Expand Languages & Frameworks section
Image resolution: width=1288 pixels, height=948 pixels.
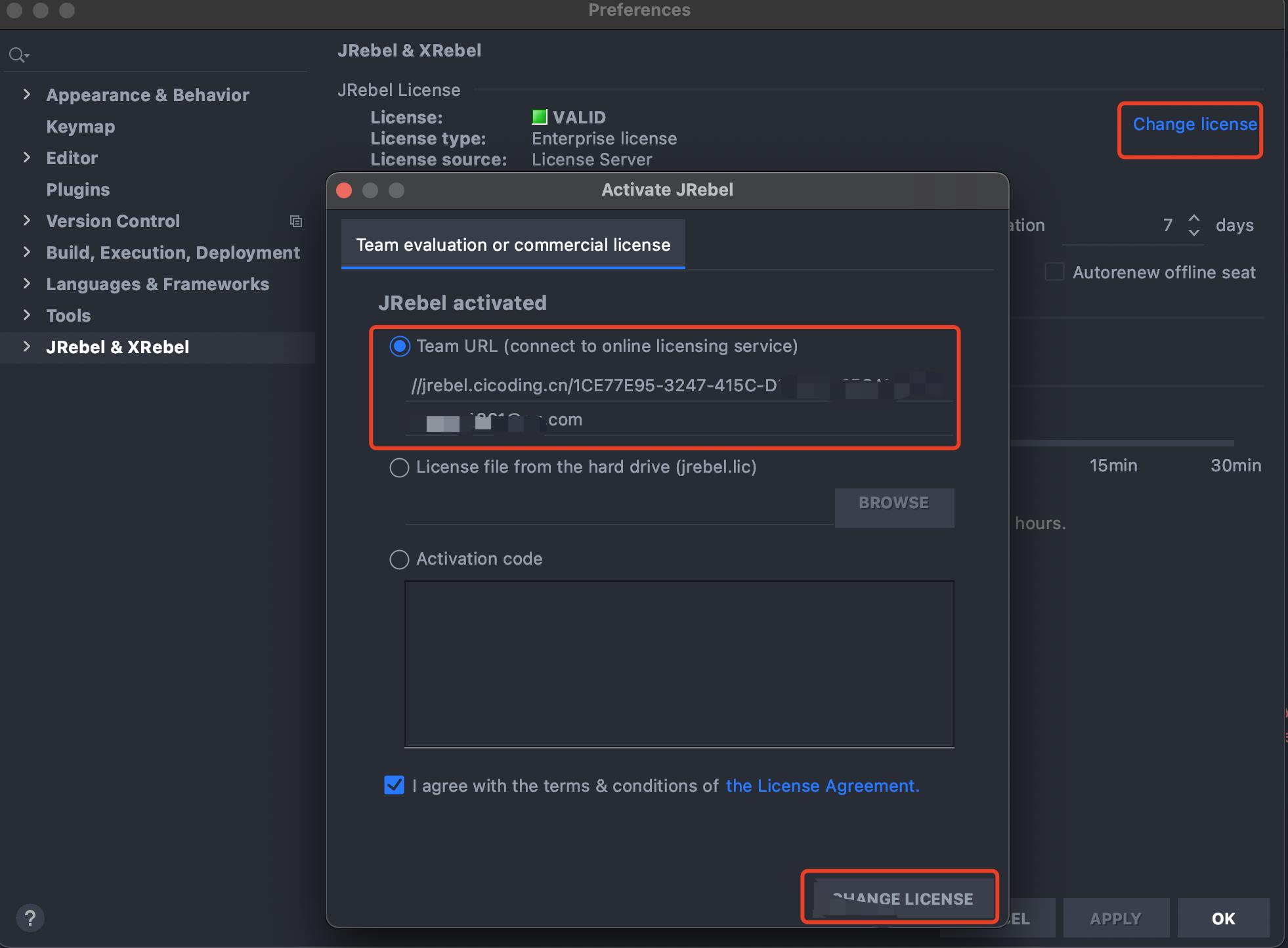click(x=27, y=284)
